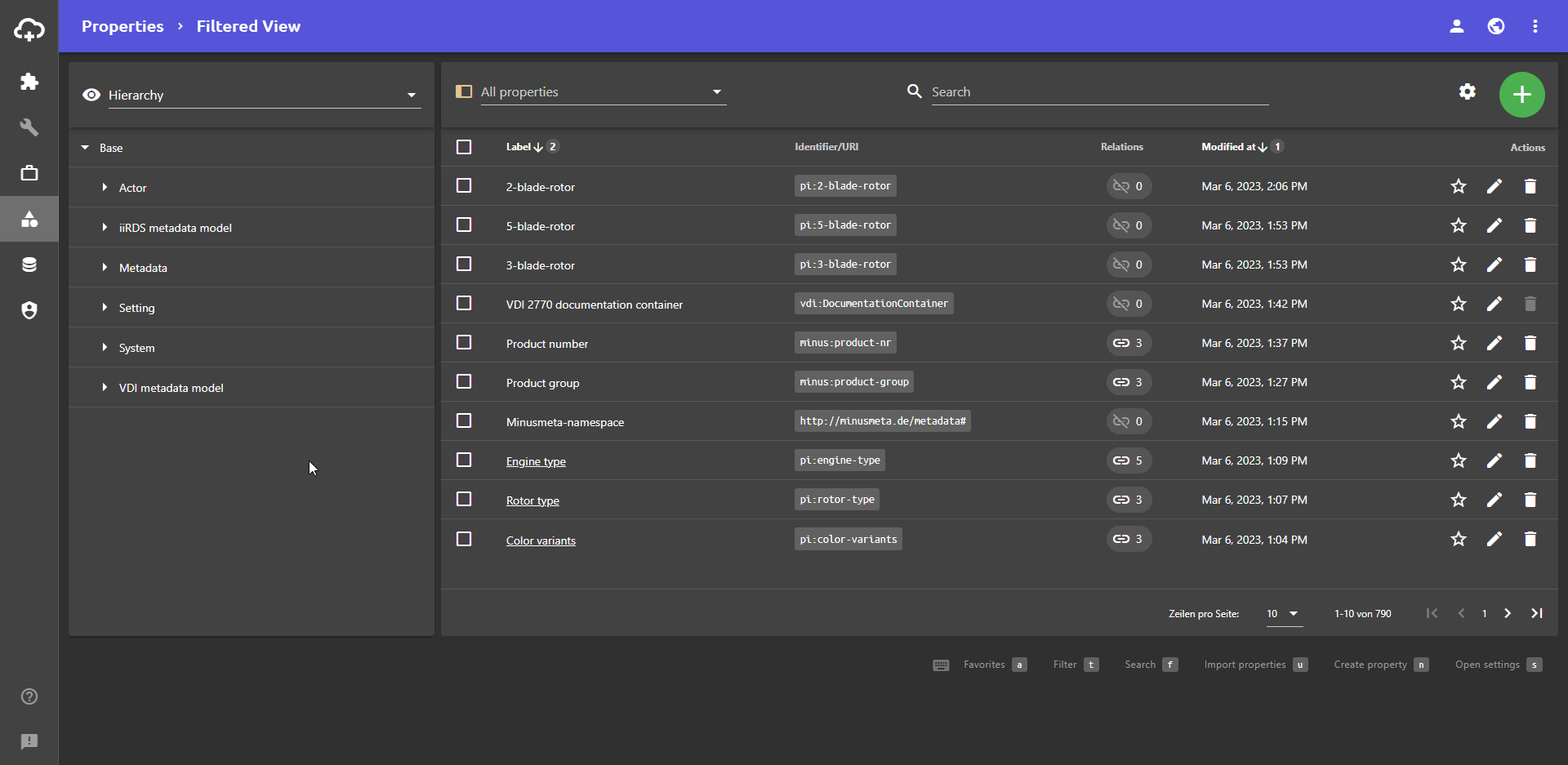Focus the Search input field
Image resolution: width=1568 pixels, height=765 pixels.
point(1100,91)
